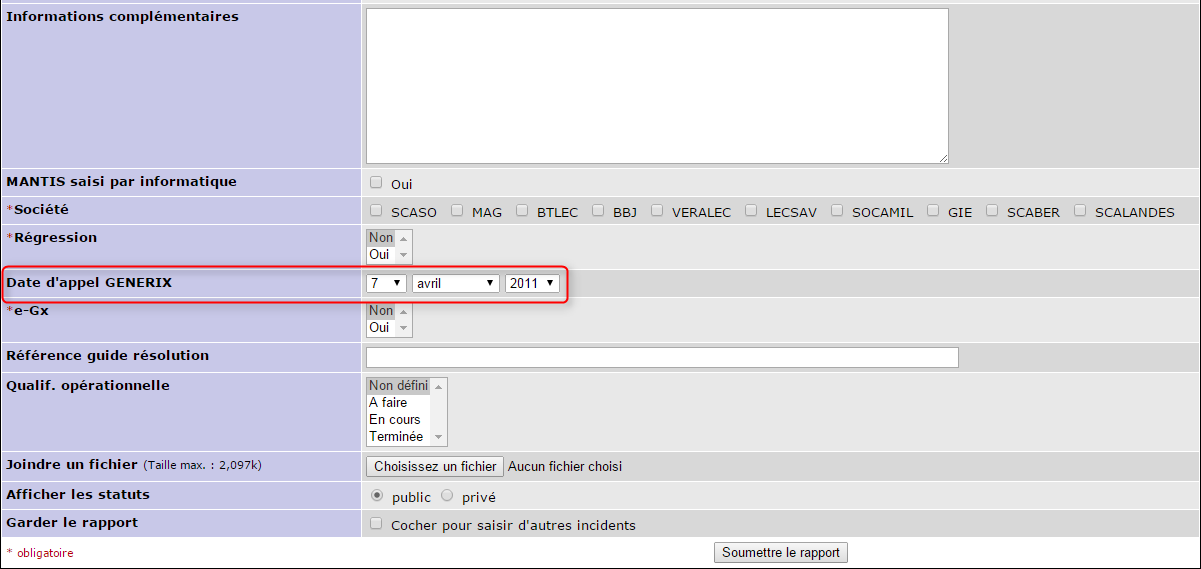Click the Garder le rapport label
This screenshot has height=569, width=1201.
72,522
